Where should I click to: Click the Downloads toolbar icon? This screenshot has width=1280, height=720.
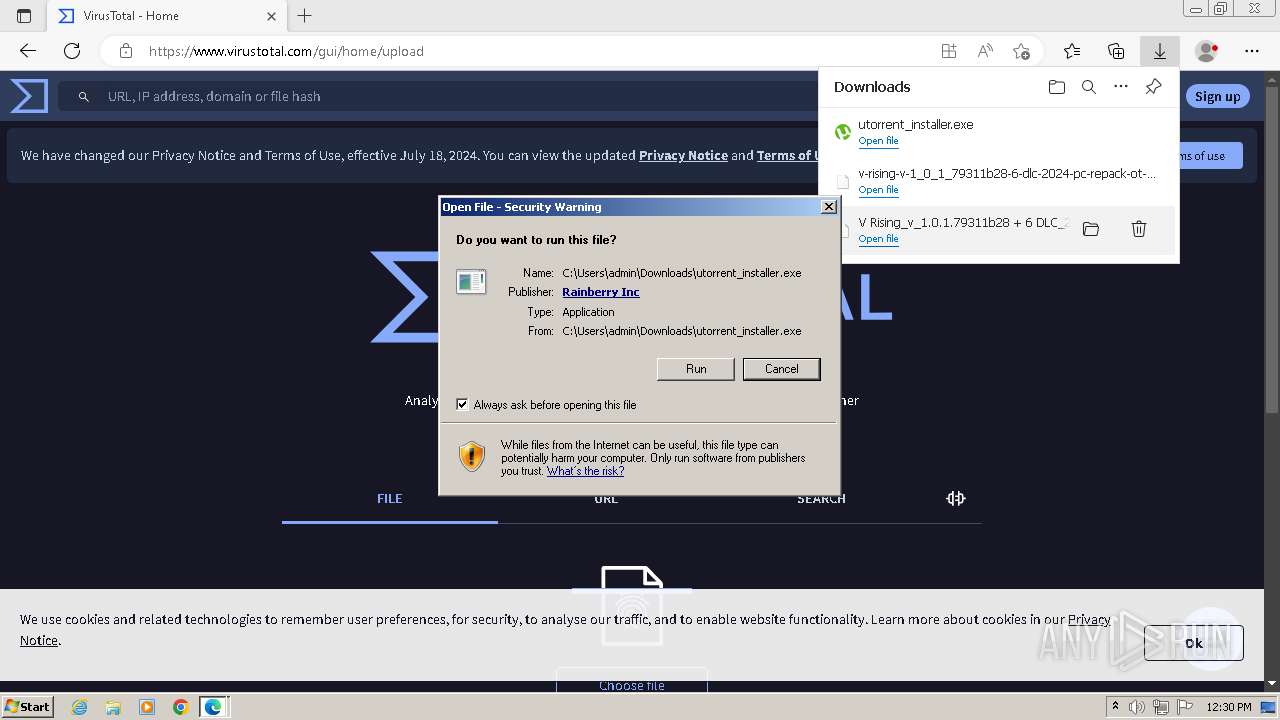1160,51
